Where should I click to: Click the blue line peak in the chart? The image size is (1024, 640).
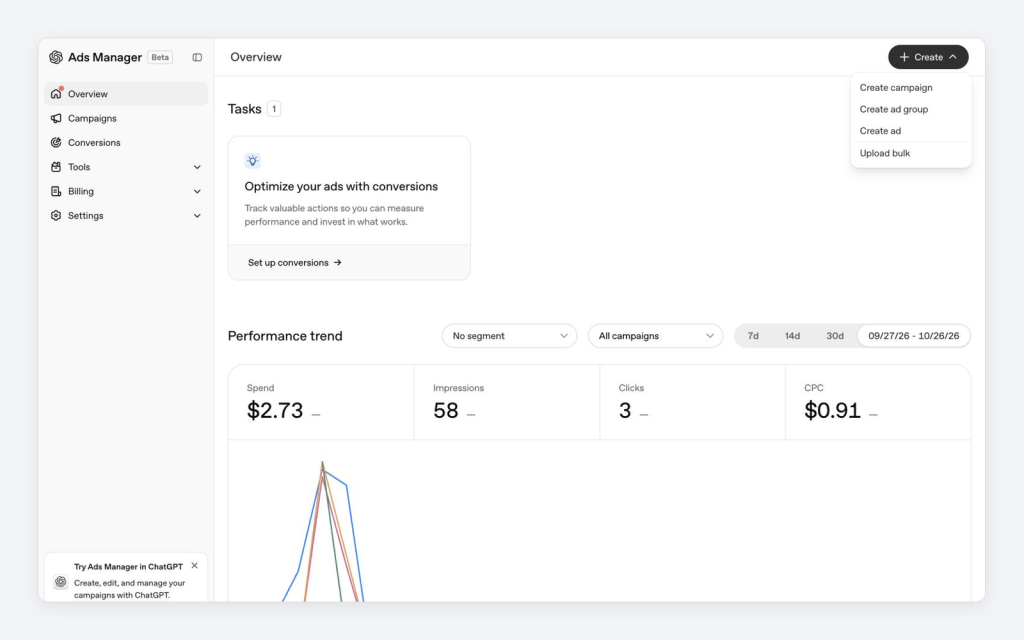pyautogui.click(x=323, y=469)
